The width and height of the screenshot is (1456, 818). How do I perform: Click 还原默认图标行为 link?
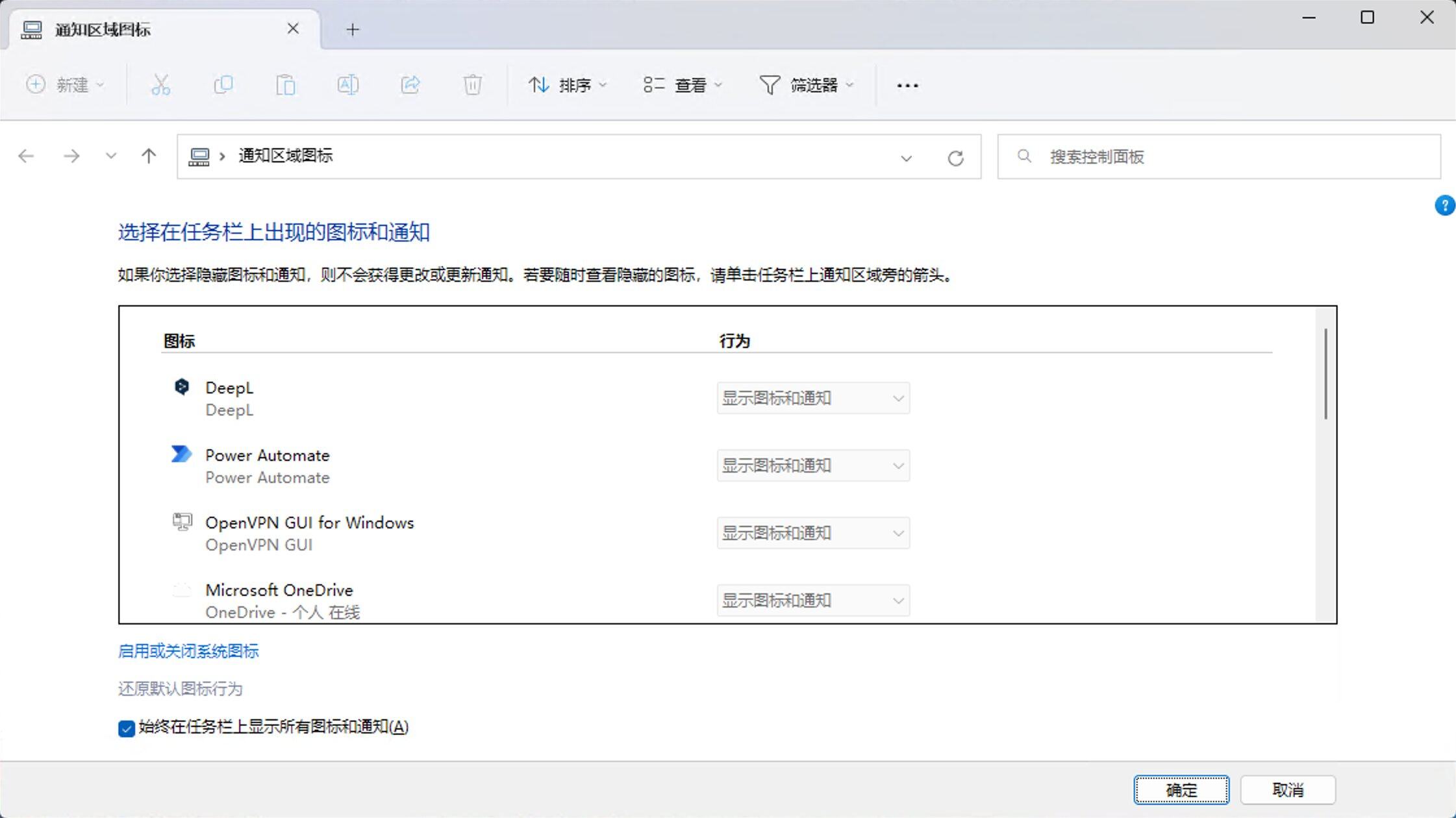[x=180, y=689]
